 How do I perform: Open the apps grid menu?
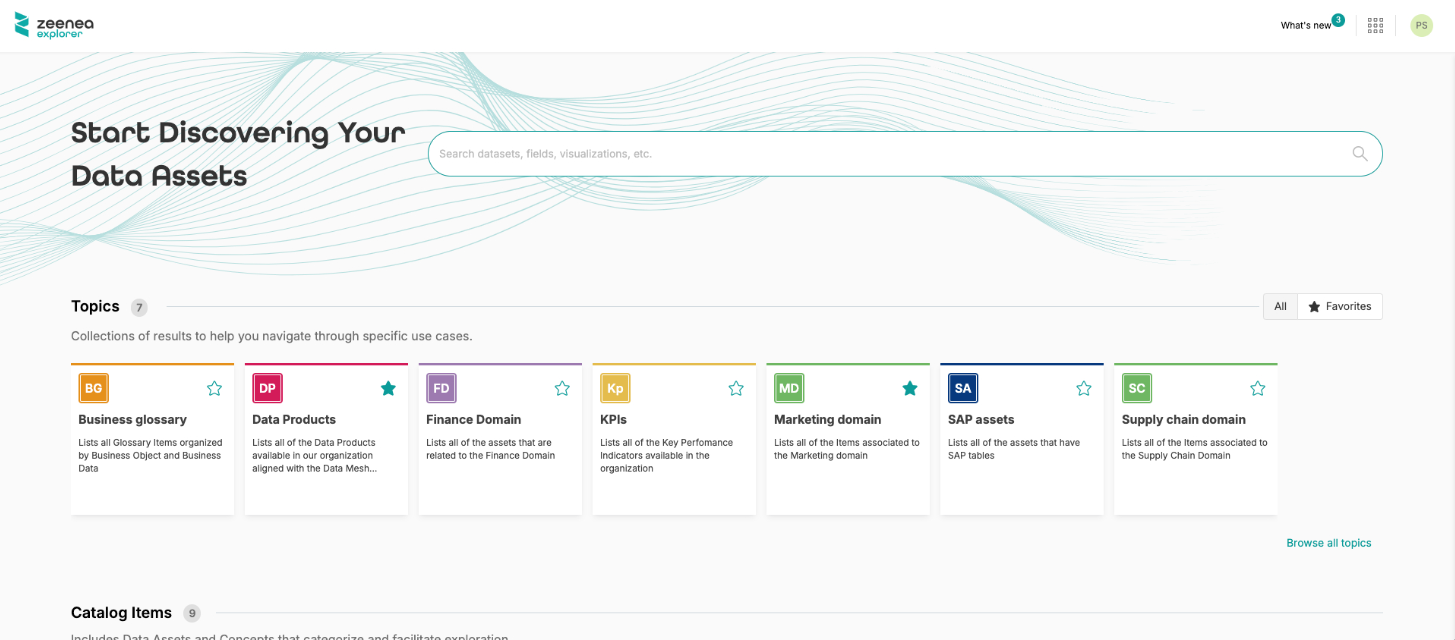1375,25
